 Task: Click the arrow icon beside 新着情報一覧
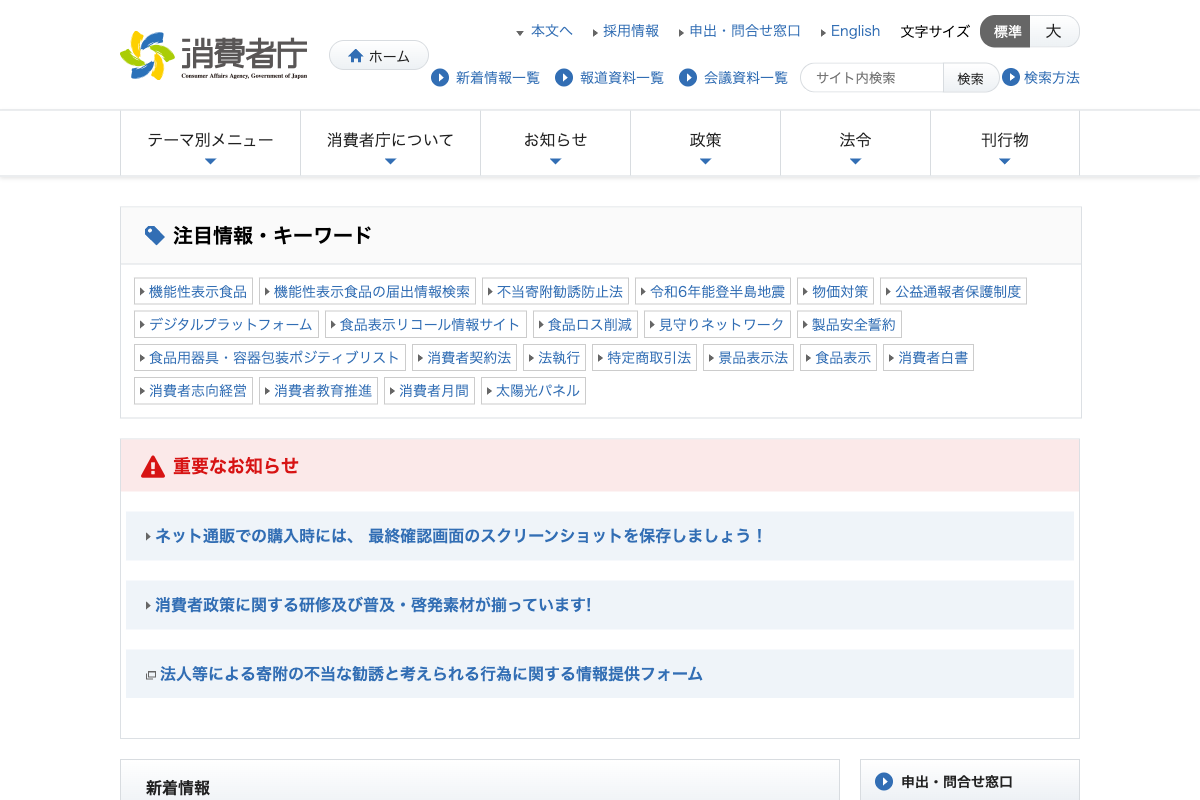(x=440, y=78)
